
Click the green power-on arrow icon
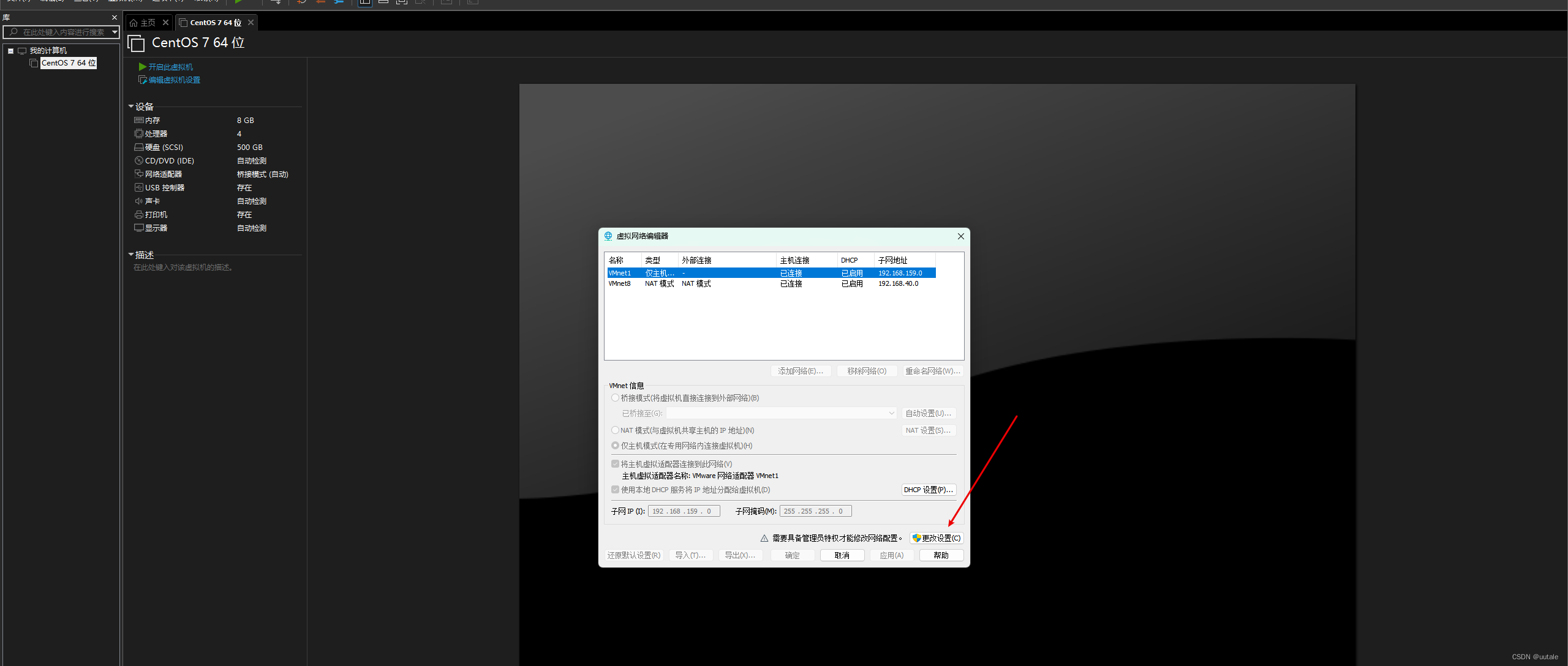142,67
